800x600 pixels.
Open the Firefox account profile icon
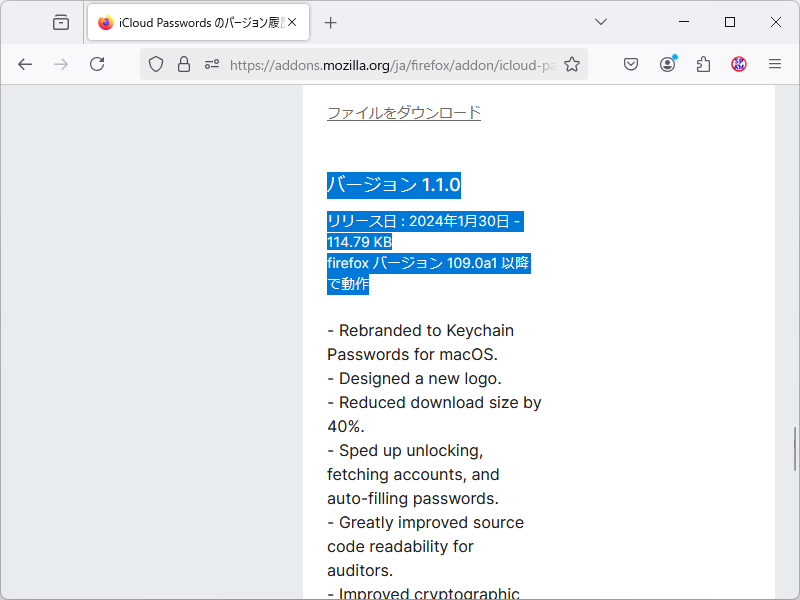[667, 63]
